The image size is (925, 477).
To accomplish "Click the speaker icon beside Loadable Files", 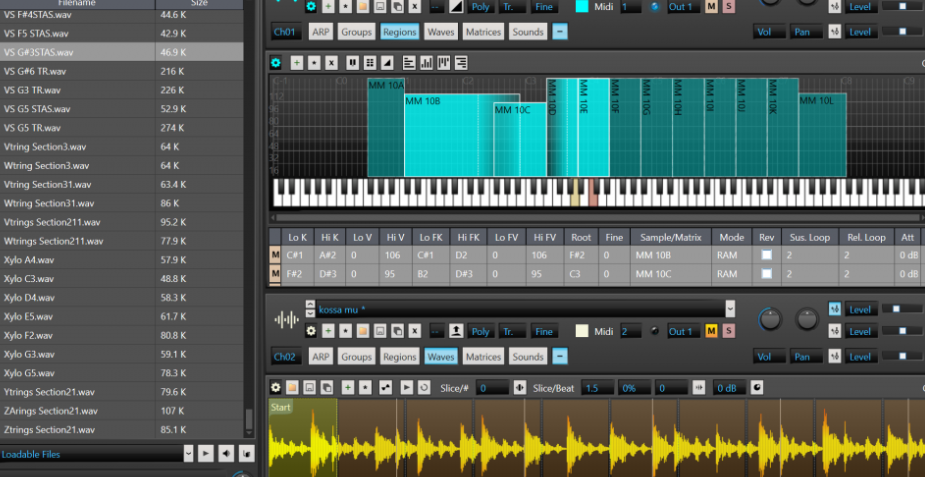I will click(226, 454).
